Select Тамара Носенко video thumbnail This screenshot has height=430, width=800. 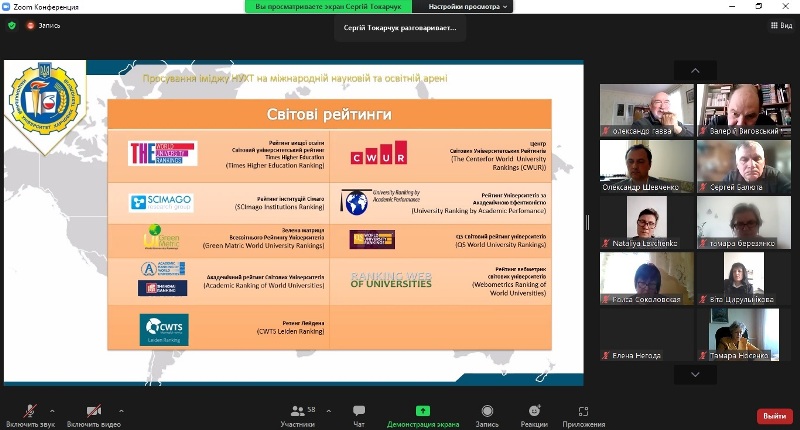click(744, 335)
